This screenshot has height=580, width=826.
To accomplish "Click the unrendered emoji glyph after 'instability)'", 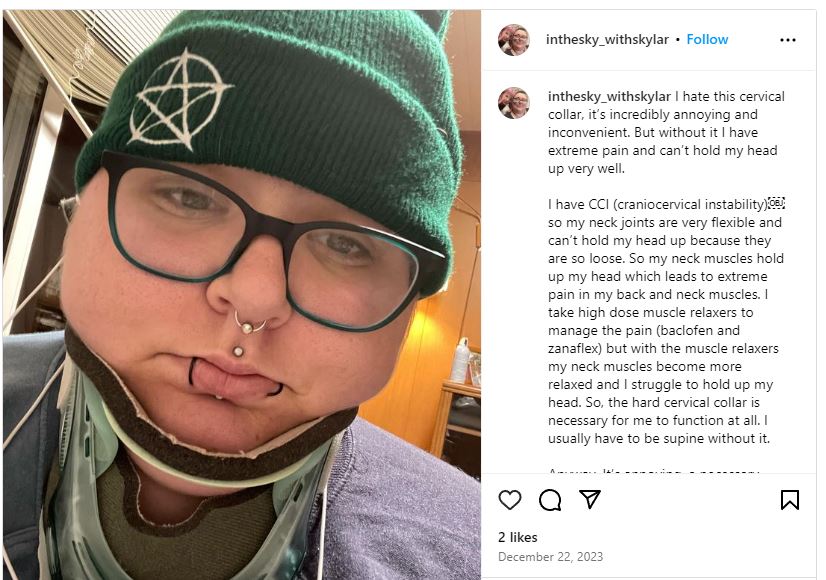I will (x=776, y=203).
